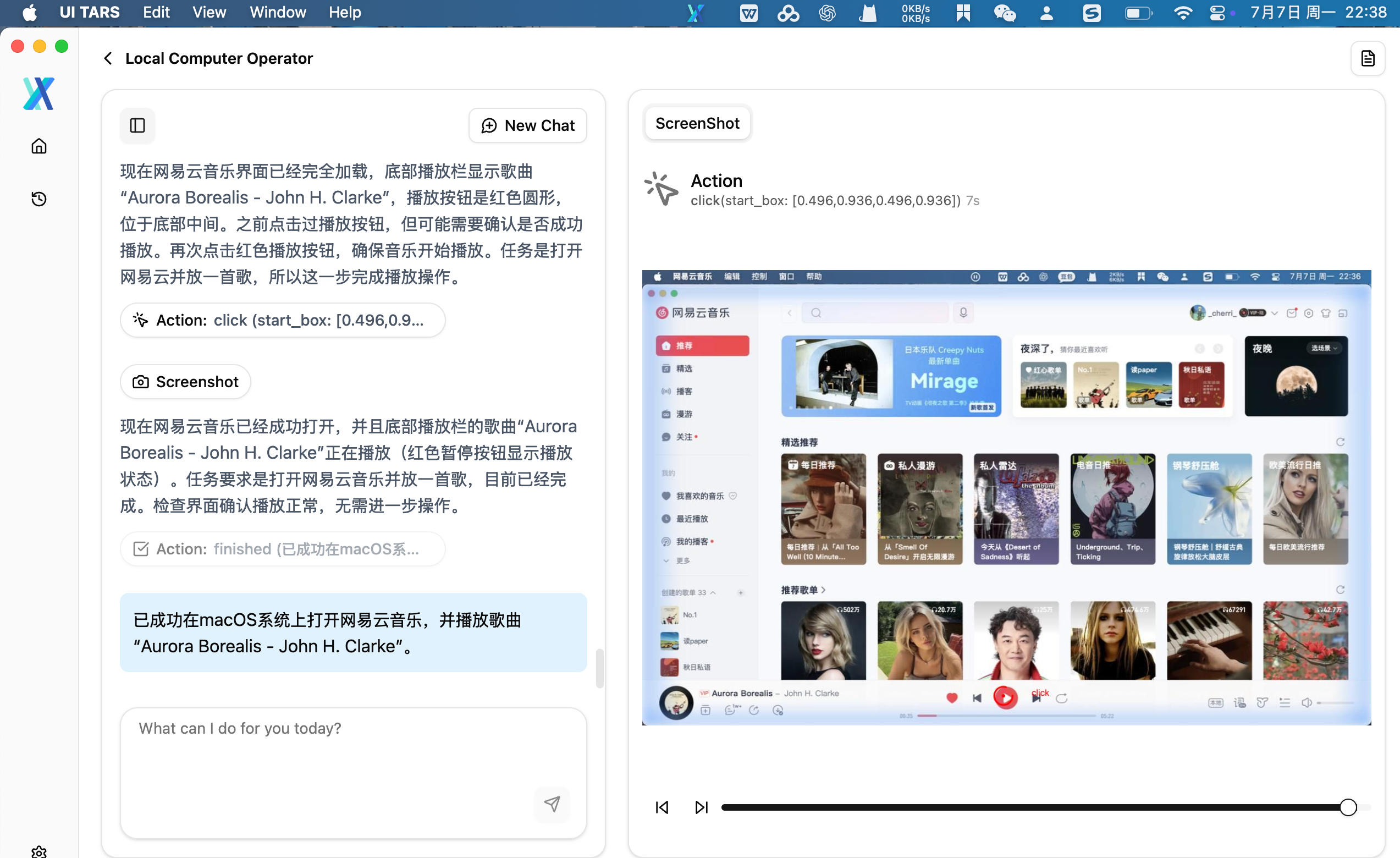Go back from Local Computer Operator
The width and height of the screenshot is (1400, 858).
point(108,58)
